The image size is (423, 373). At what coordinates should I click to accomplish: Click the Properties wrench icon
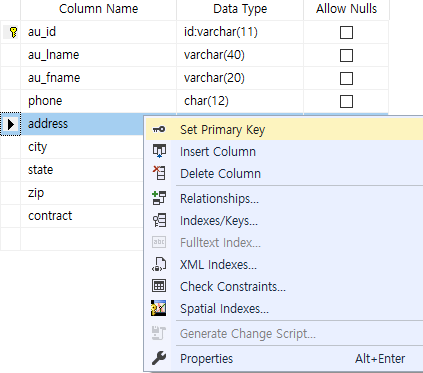[159, 358]
